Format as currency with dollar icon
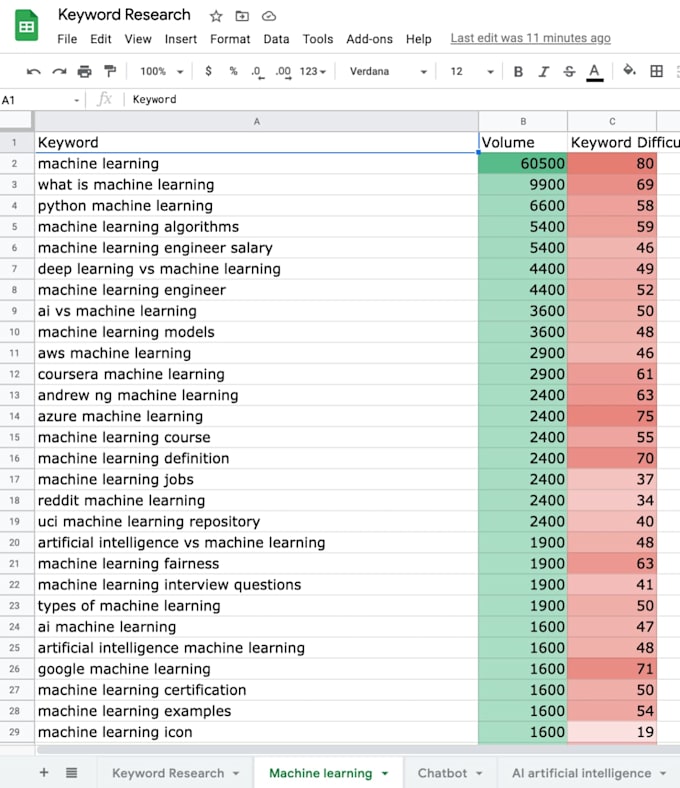This screenshot has height=788, width=680. [209, 71]
